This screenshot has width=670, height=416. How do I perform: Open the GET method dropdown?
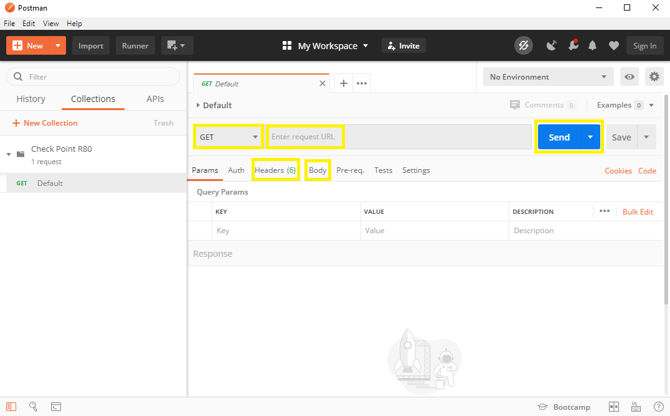pos(228,137)
